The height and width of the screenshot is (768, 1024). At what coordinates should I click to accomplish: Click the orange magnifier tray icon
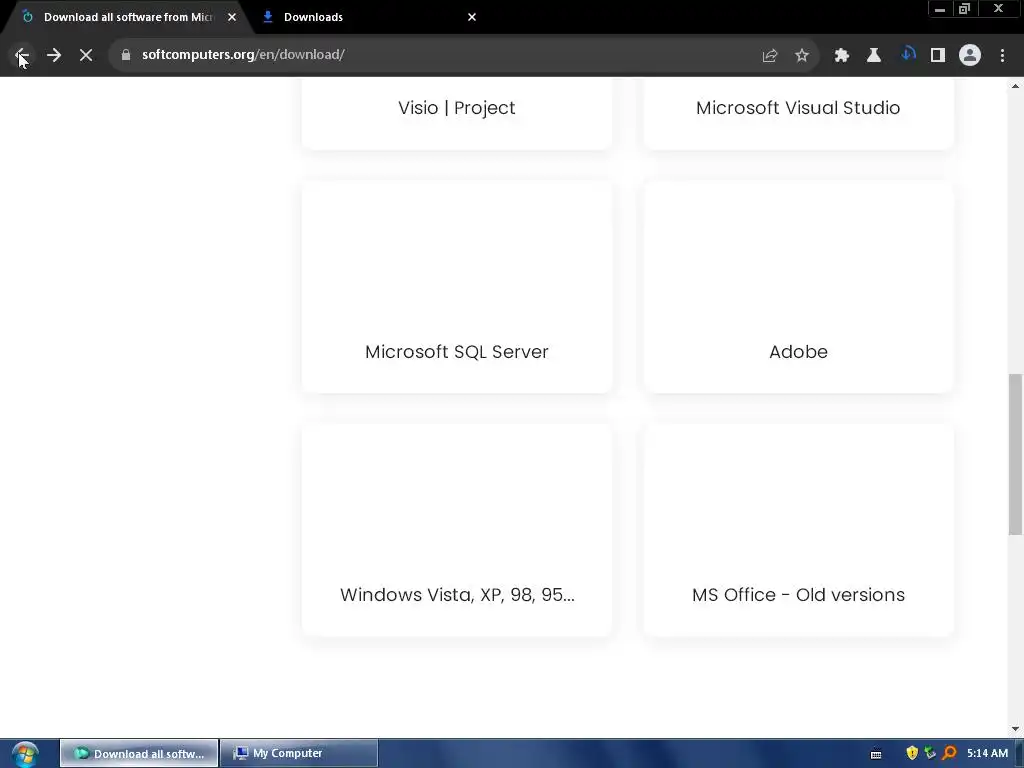(950, 753)
